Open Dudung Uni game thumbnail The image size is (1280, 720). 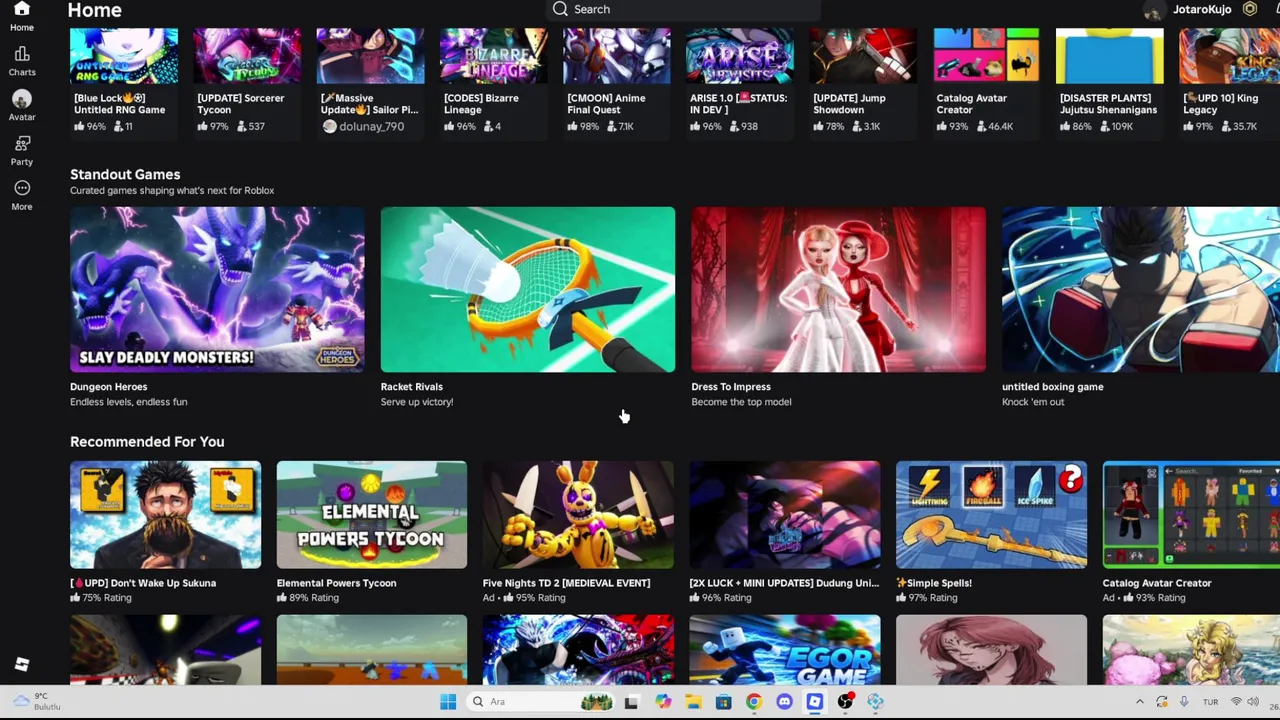(x=784, y=514)
